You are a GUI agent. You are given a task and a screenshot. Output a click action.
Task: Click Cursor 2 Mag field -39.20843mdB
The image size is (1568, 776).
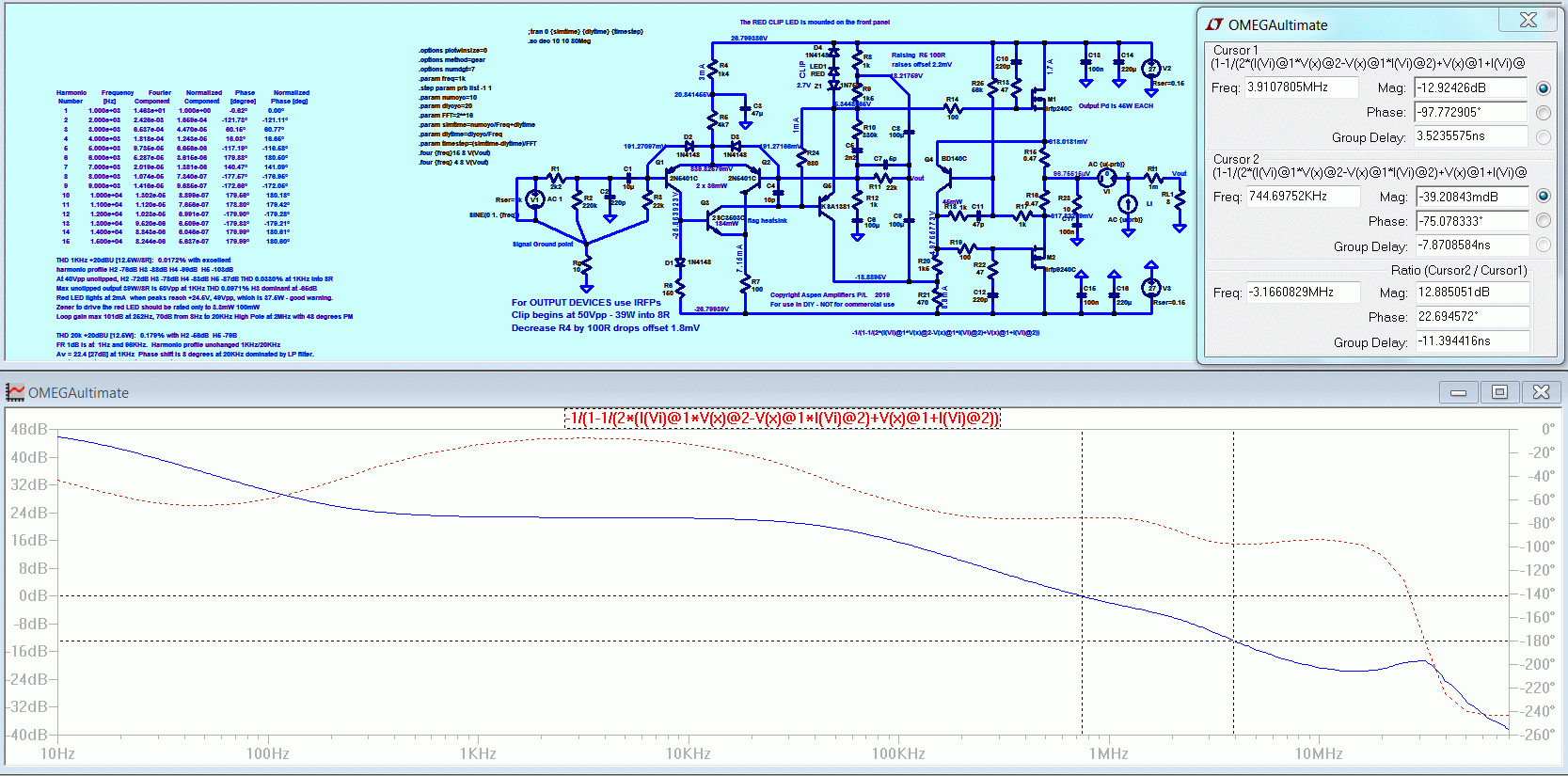point(1472,197)
